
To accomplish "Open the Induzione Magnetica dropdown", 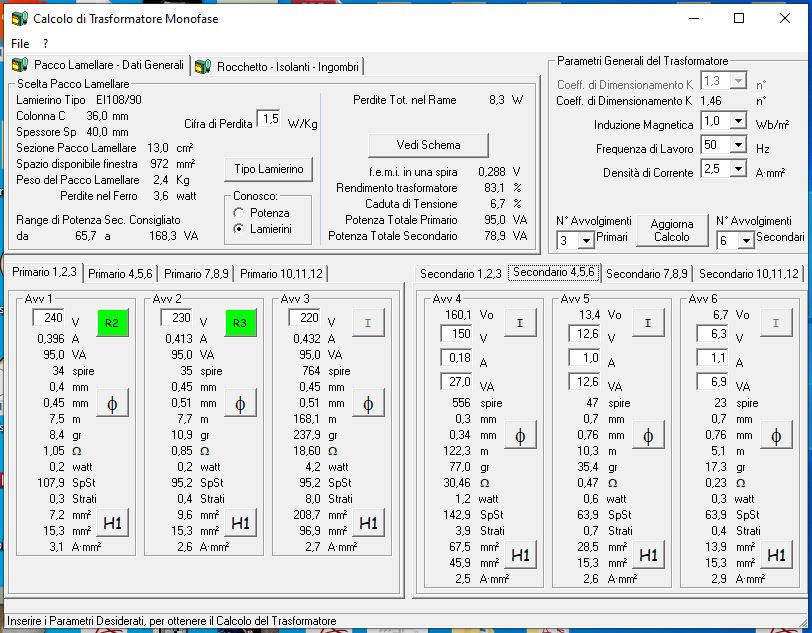I will click(738, 121).
